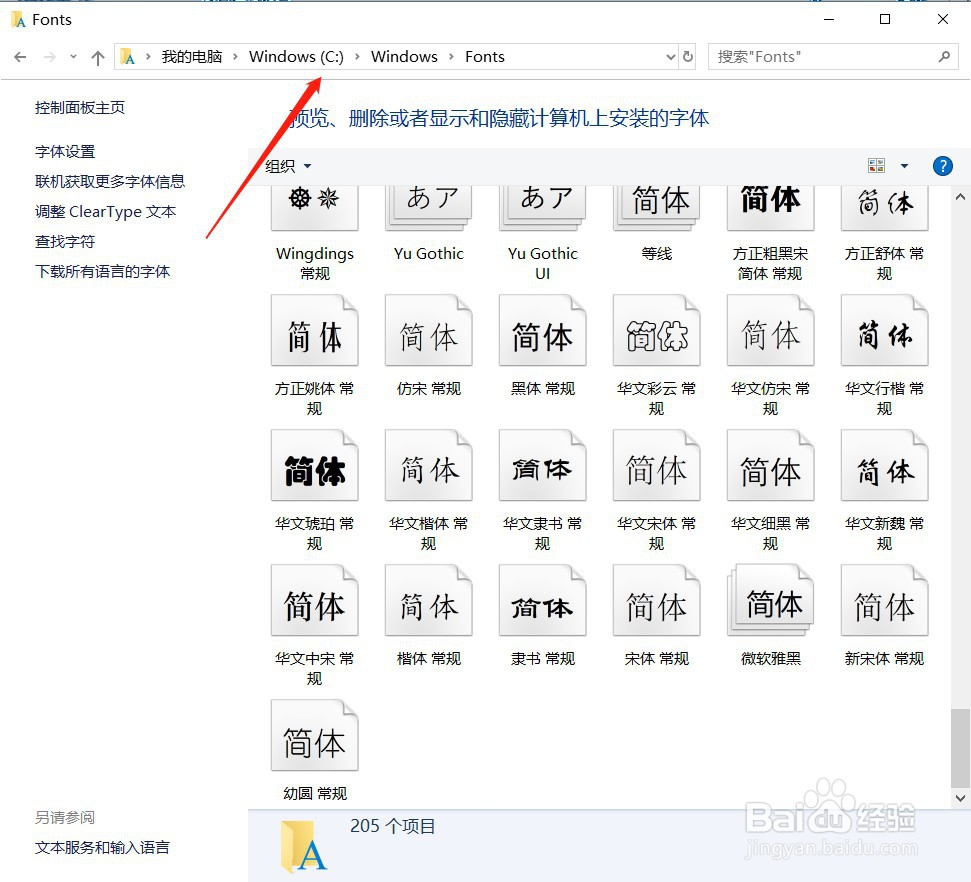This screenshot has height=882, width=971.
Task: Click the Fonts folder icon in the address bar
Action: pos(130,57)
